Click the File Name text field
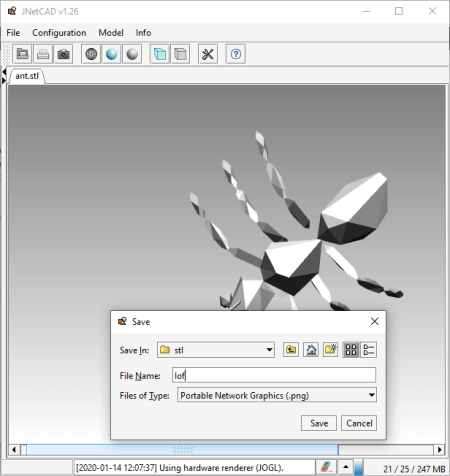Viewport: 450px width, 476px height. click(x=274, y=375)
